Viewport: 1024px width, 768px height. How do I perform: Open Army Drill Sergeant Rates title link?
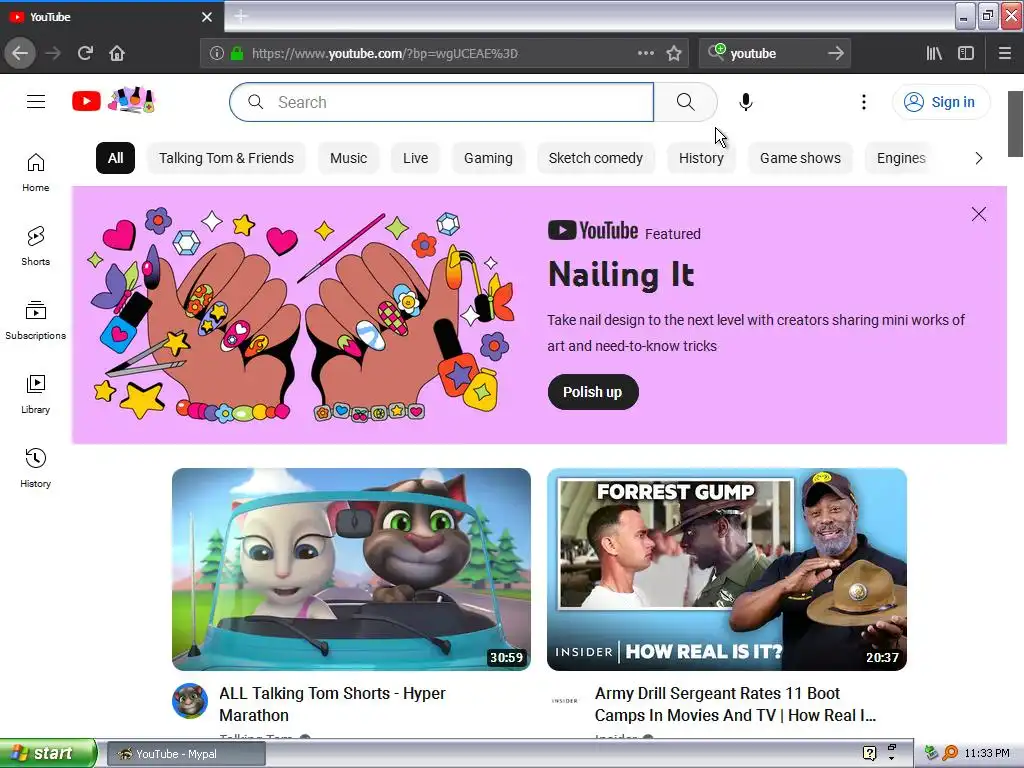click(735, 704)
